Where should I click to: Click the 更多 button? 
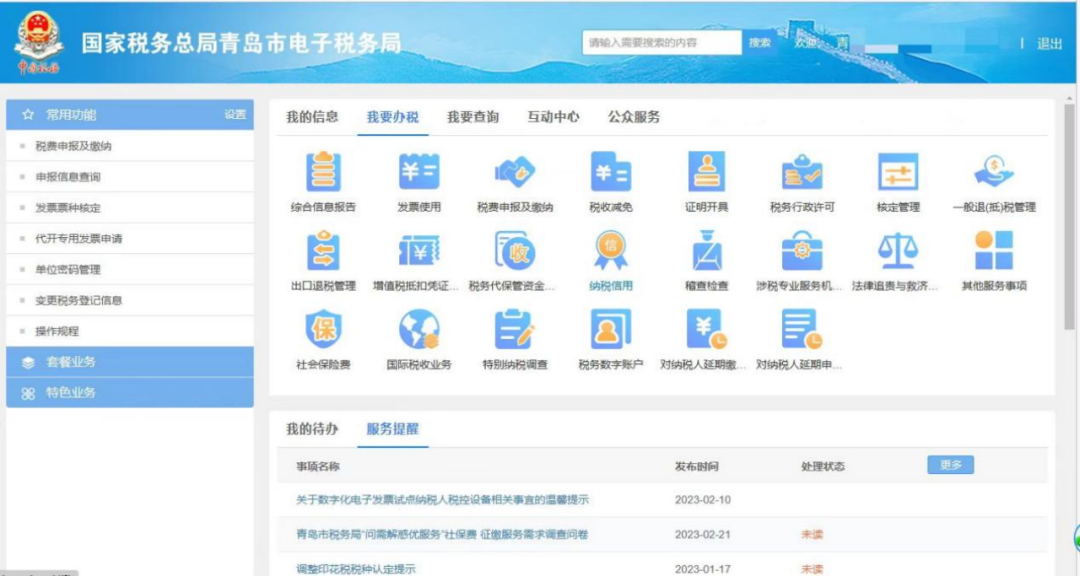(x=951, y=465)
